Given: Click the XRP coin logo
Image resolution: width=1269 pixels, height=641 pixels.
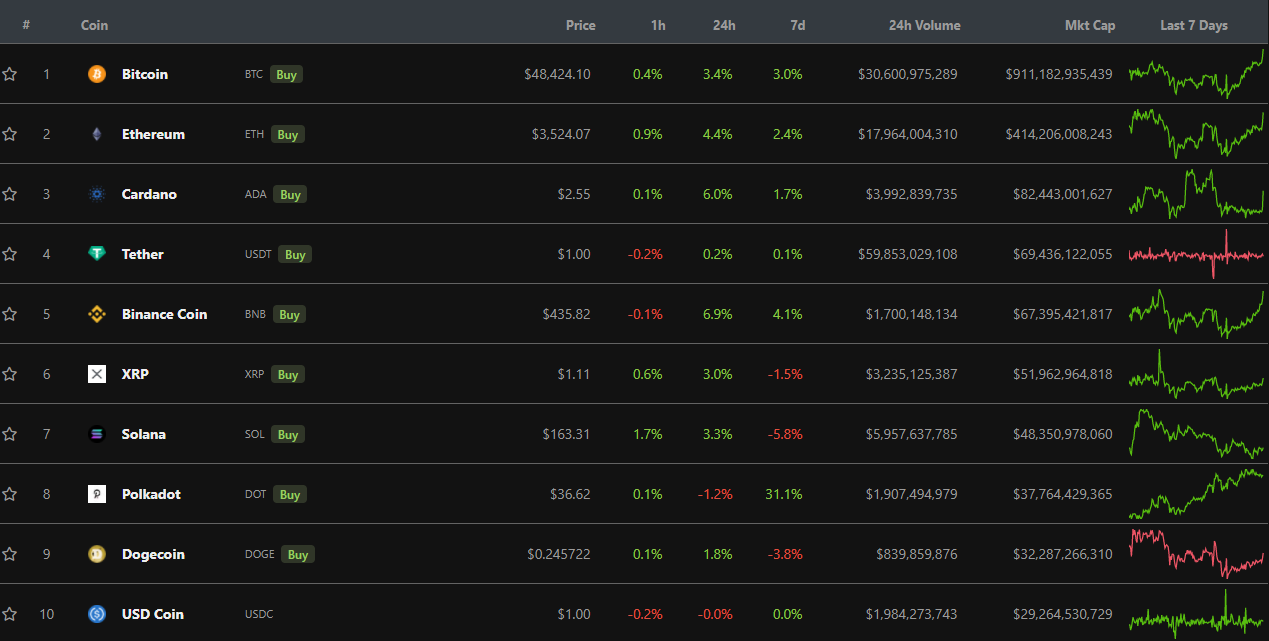Looking at the screenshot, I should pyautogui.click(x=97, y=374).
